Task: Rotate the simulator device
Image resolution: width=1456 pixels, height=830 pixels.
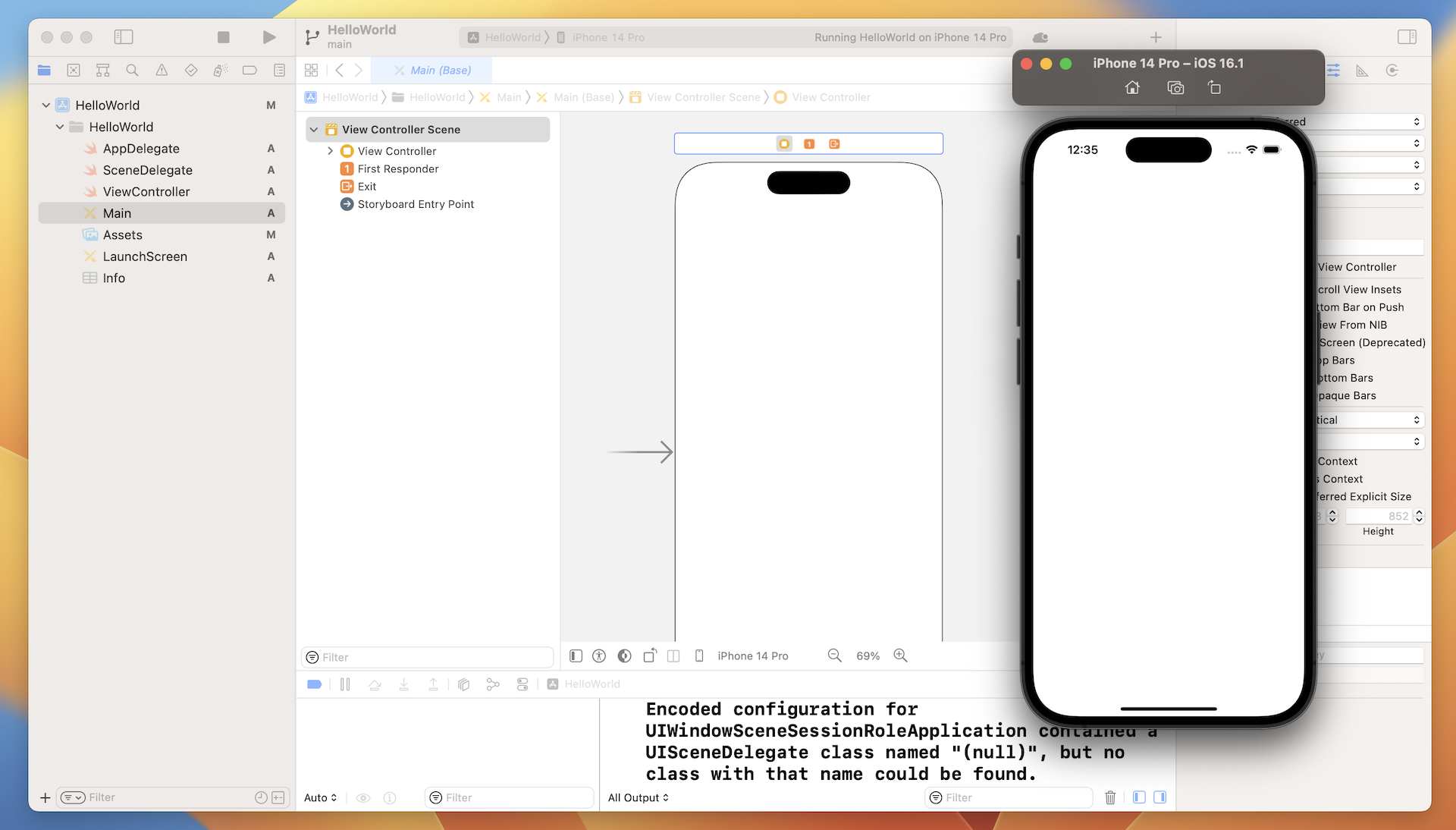Action: click(1214, 88)
